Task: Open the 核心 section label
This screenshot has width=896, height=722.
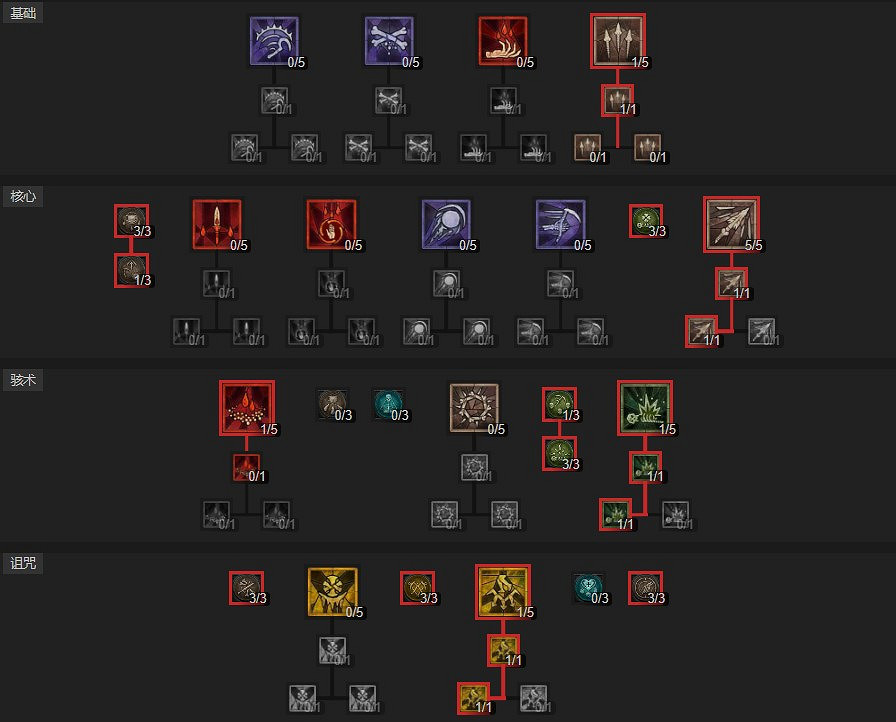Action: (23, 196)
